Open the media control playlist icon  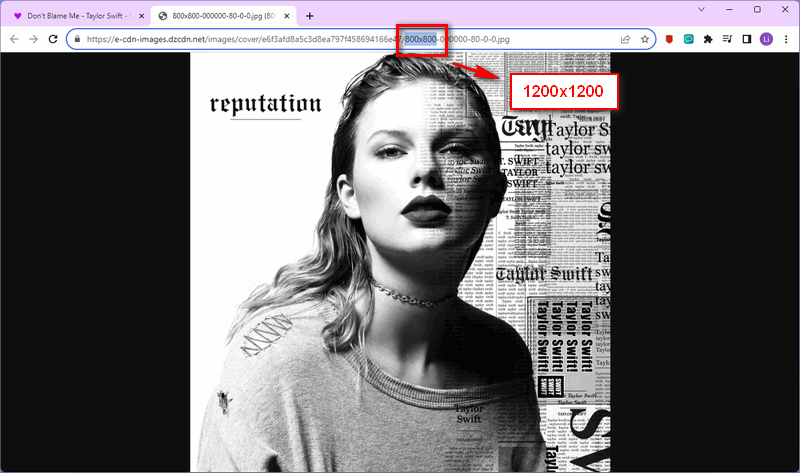point(728,39)
